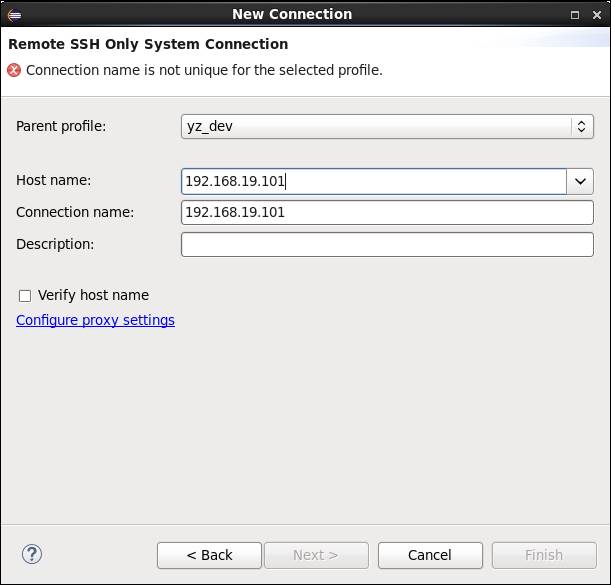Maximize the New Connection dialog
611x585 pixels.
tap(575, 15)
